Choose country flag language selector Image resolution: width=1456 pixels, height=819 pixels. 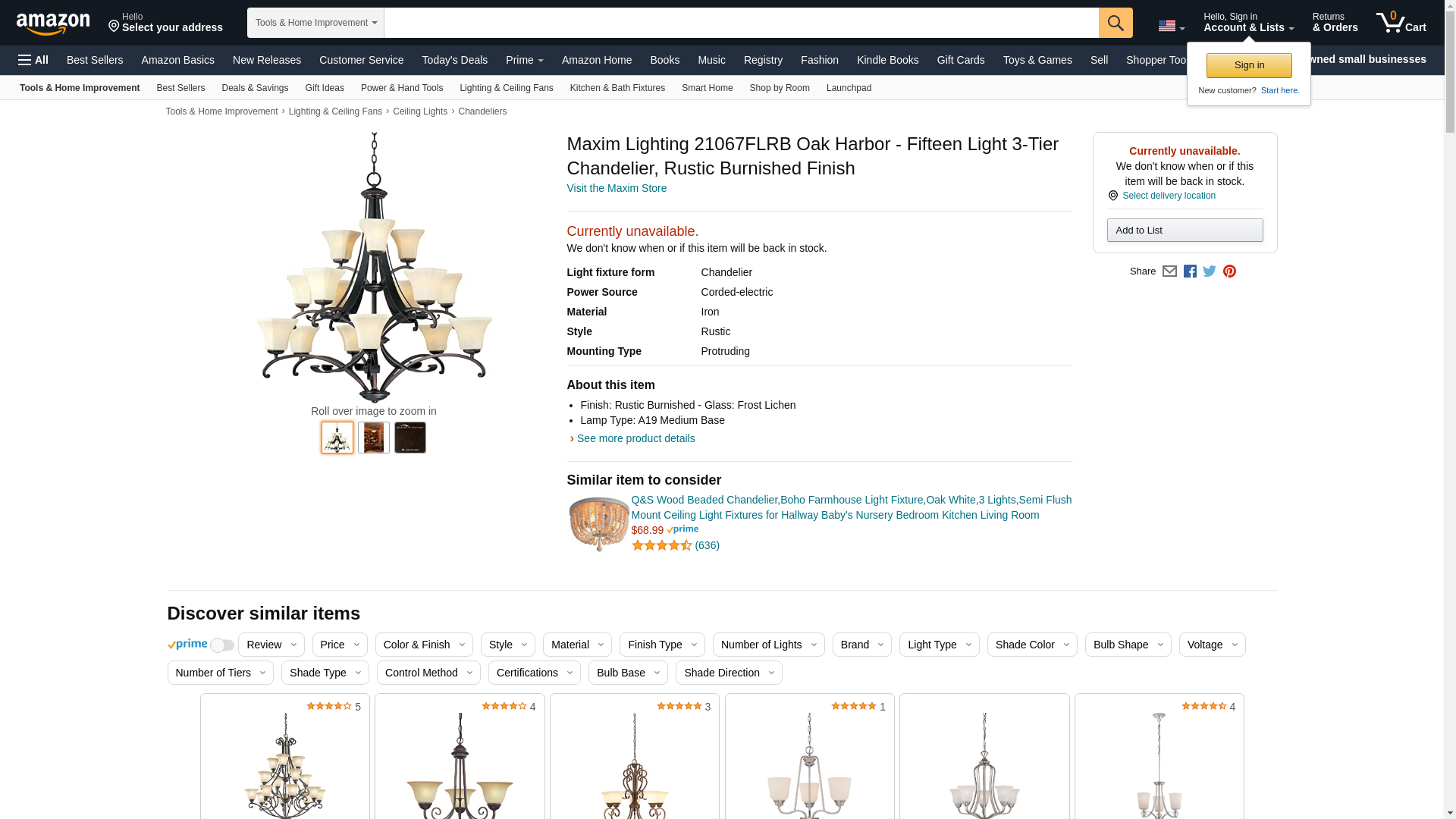(x=1172, y=27)
